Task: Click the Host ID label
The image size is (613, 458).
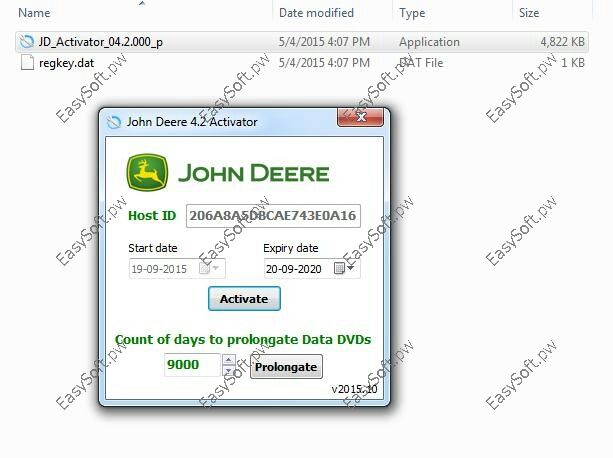Action: click(x=152, y=215)
